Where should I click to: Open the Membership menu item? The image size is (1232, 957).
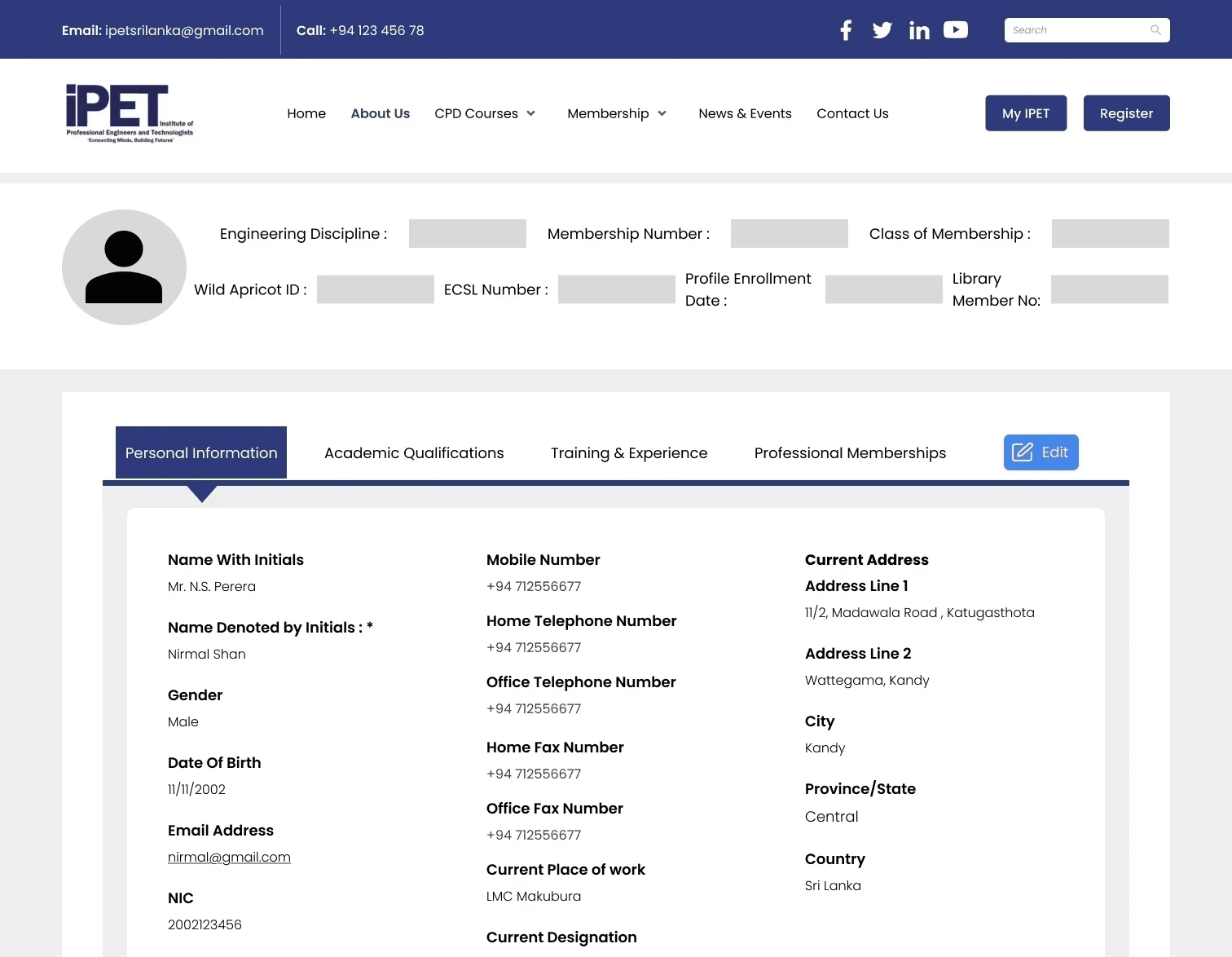[609, 113]
